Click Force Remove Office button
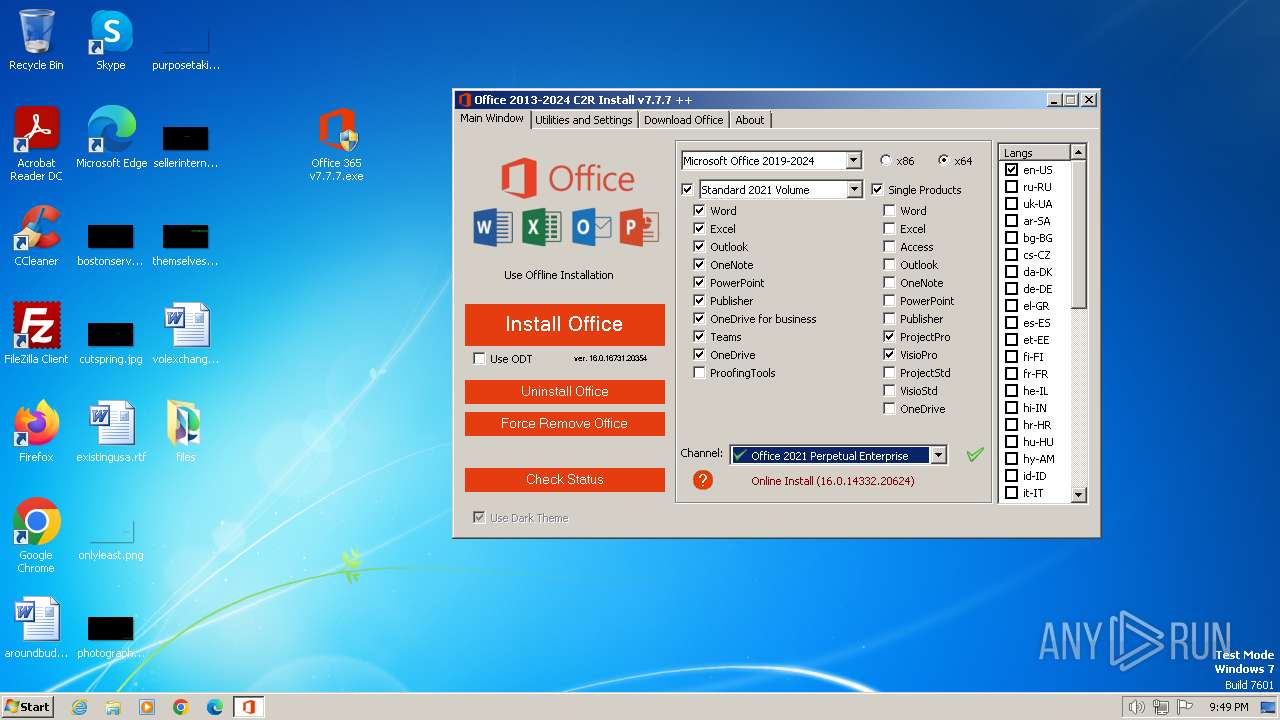This screenshot has width=1280, height=720. pos(564,423)
